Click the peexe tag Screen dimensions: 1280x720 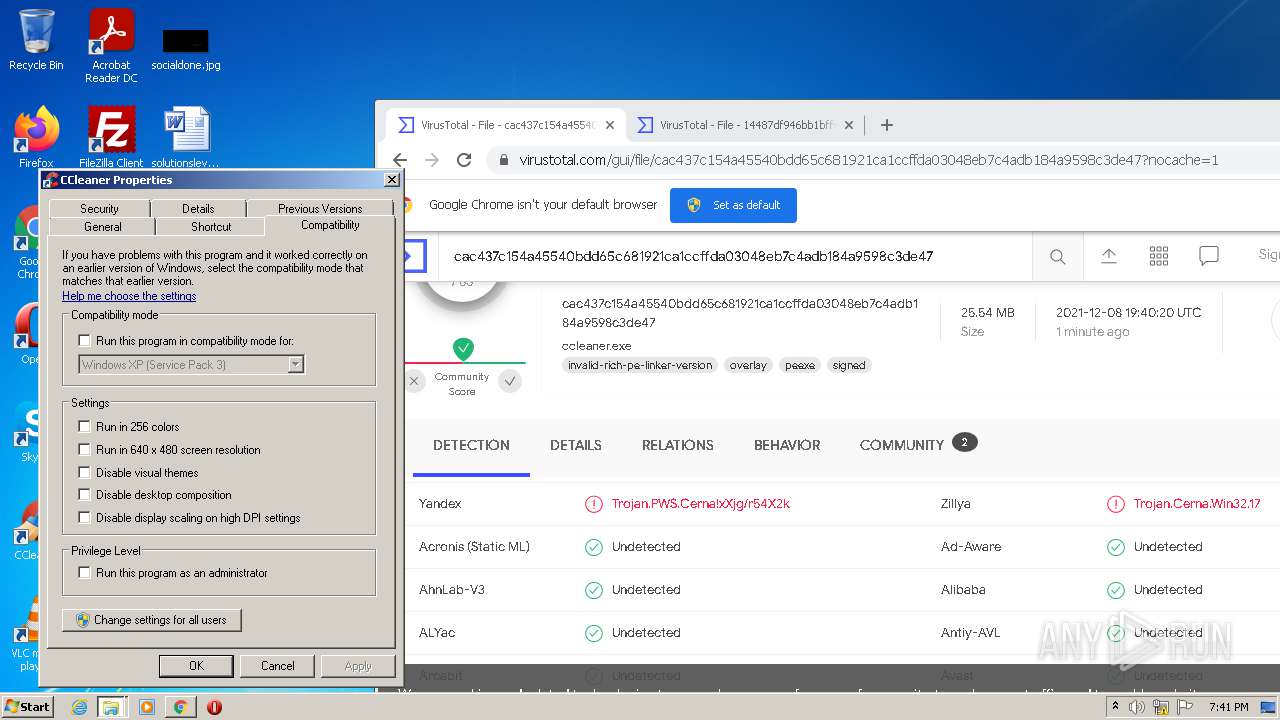tap(800, 366)
